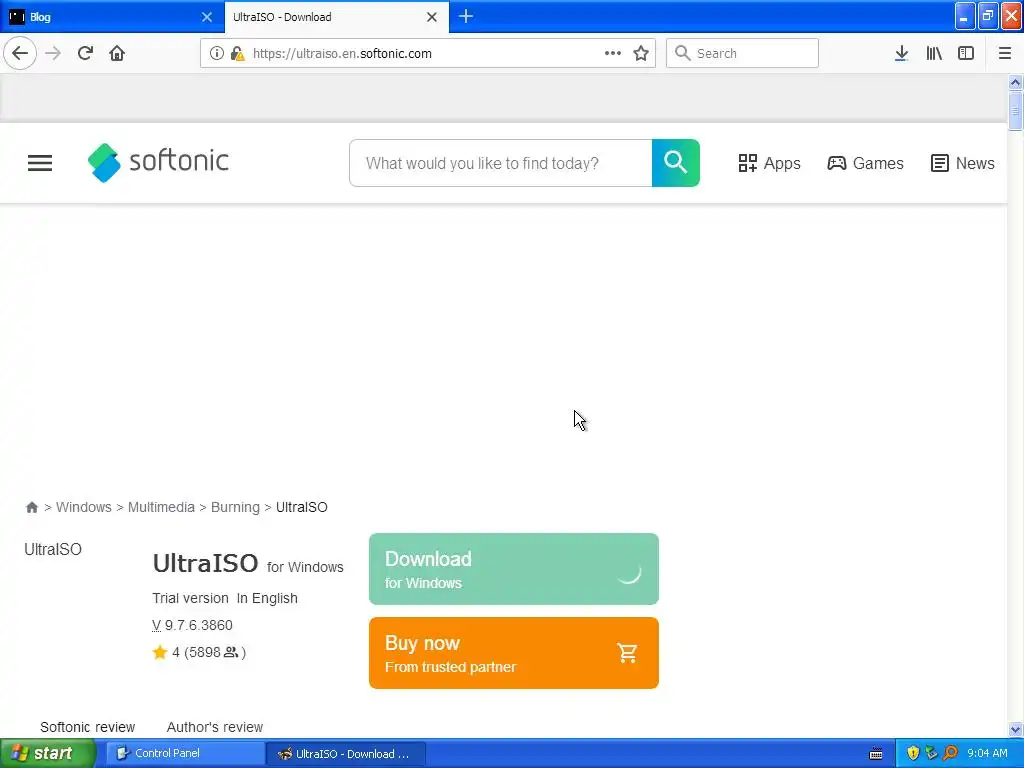Viewport: 1024px width, 768px height.
Task: Go back using browser back arrow
Action: click(20, 53)
